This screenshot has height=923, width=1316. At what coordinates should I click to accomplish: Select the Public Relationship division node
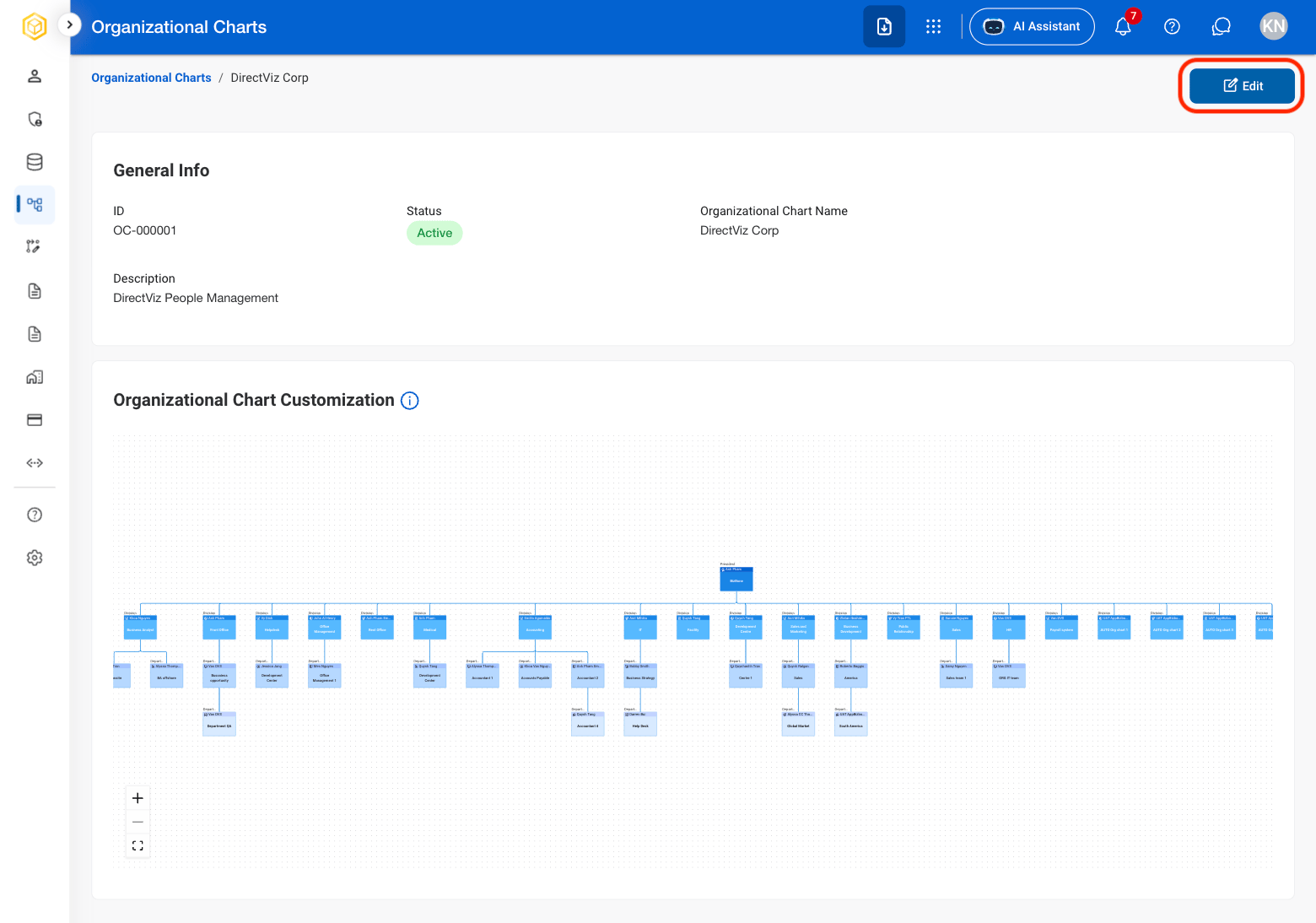click(x=903, y=627)
